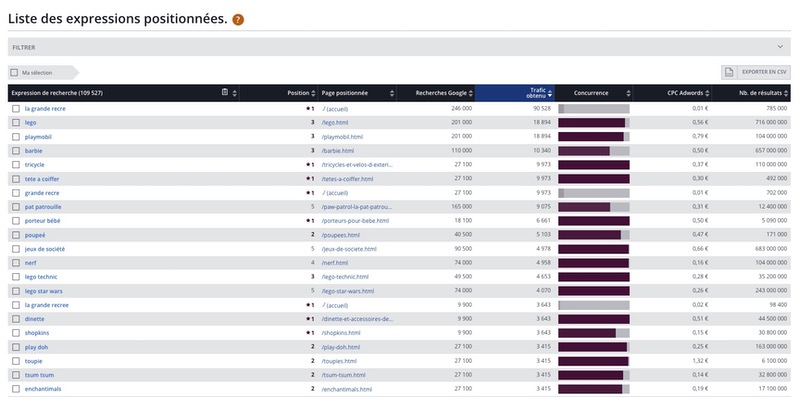The height and width of the screenshot is (397, 800).
Task: Sort by Expression de recherche arrows
Action: click(235, 93)
